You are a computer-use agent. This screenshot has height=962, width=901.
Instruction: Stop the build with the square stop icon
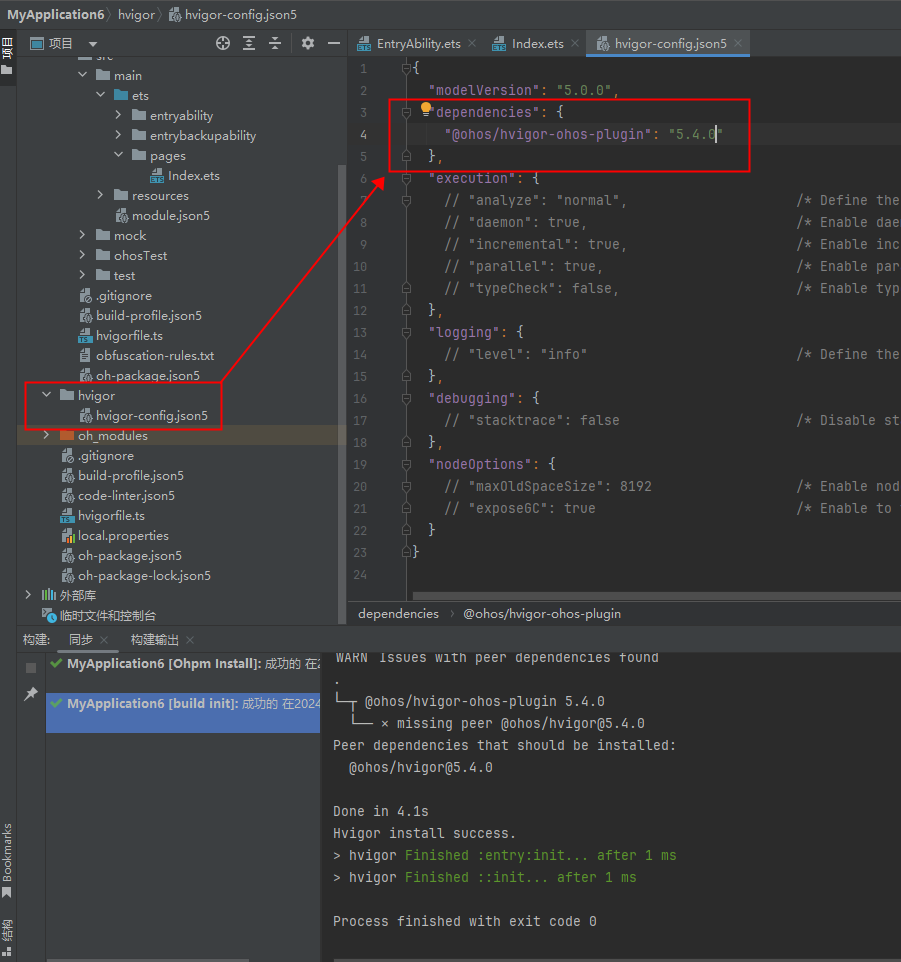pyautogui.click(x=30, y=670)
